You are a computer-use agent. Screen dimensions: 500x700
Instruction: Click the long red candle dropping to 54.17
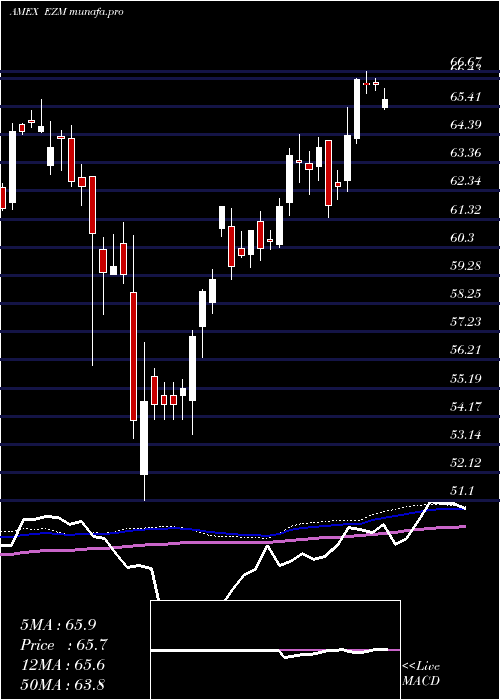[x=133, y=356]
